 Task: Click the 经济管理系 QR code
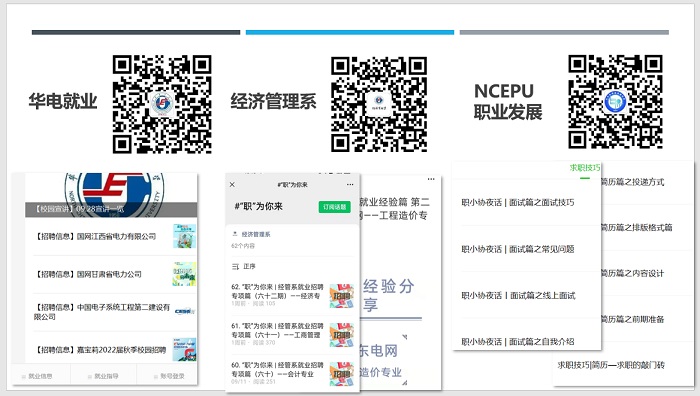coord(379,104)
